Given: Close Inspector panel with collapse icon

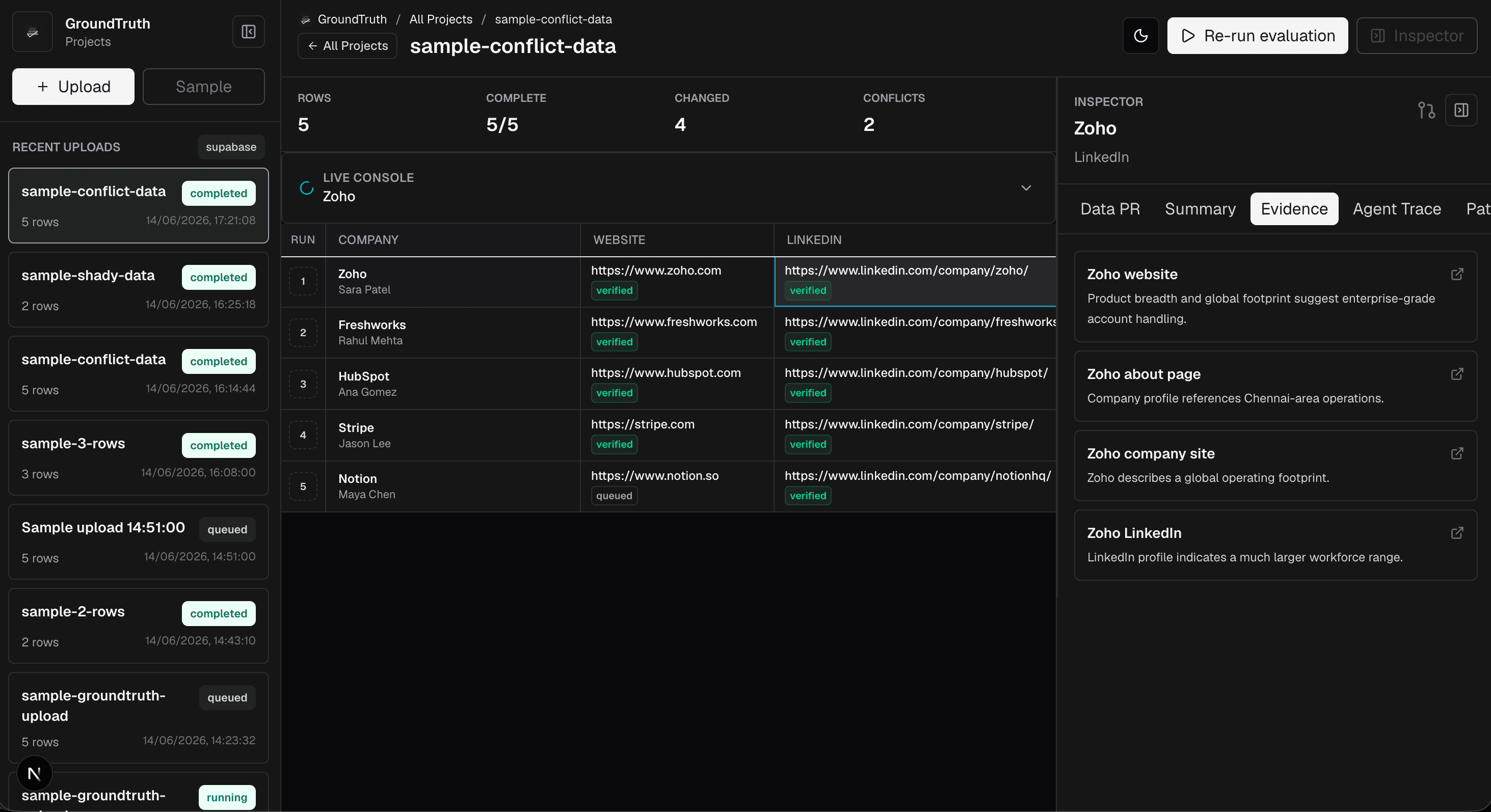Looking at the screenshot, I should pos(1461,110).
